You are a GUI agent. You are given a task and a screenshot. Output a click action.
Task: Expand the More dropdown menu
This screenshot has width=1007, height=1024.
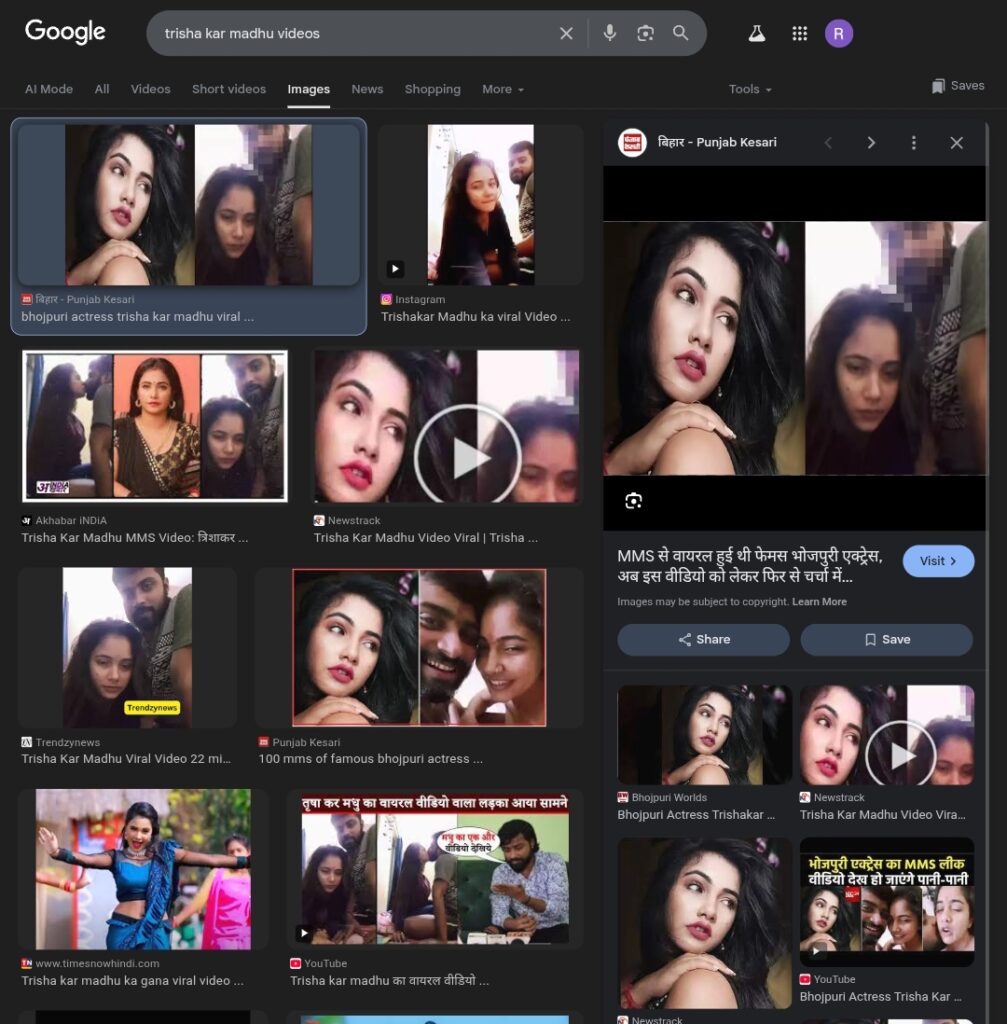[x=503, y=89]
